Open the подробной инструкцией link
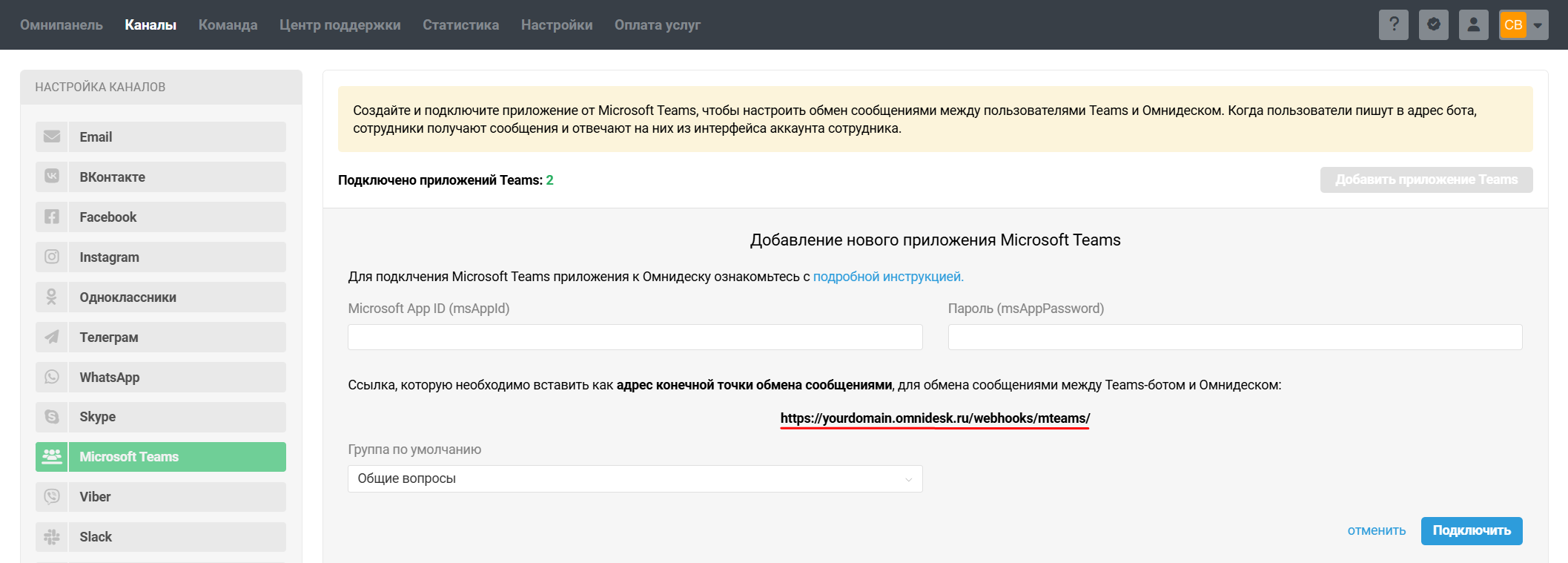Screen dimensions: 1568x563 click(888, 277)
